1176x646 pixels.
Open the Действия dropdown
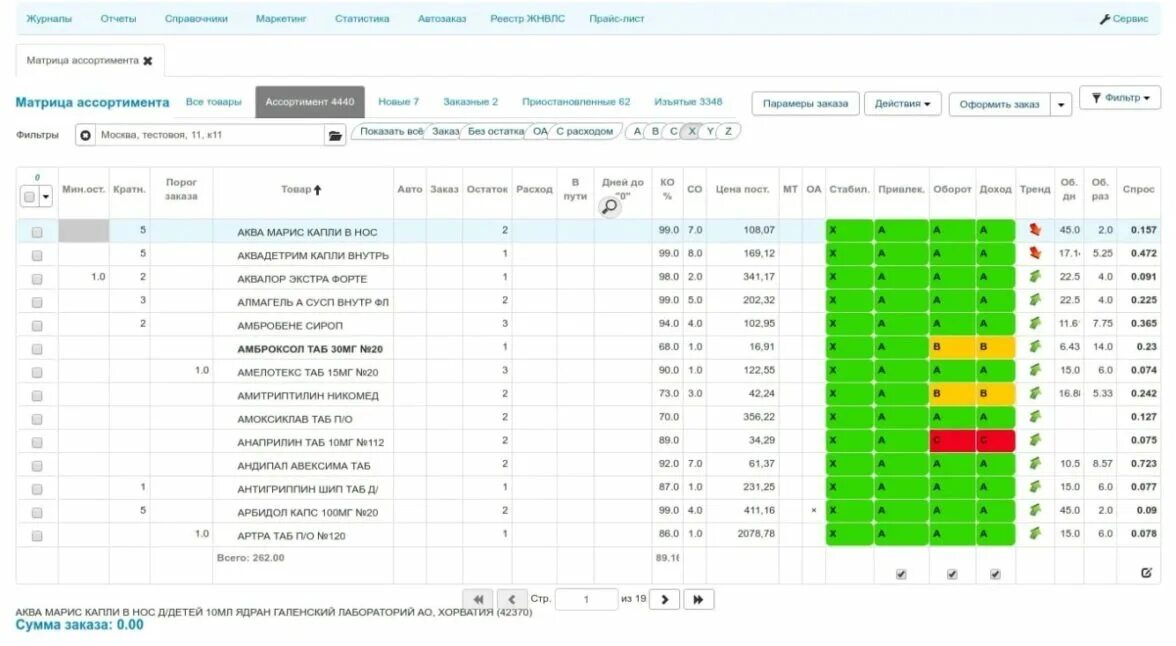point(902,104)
